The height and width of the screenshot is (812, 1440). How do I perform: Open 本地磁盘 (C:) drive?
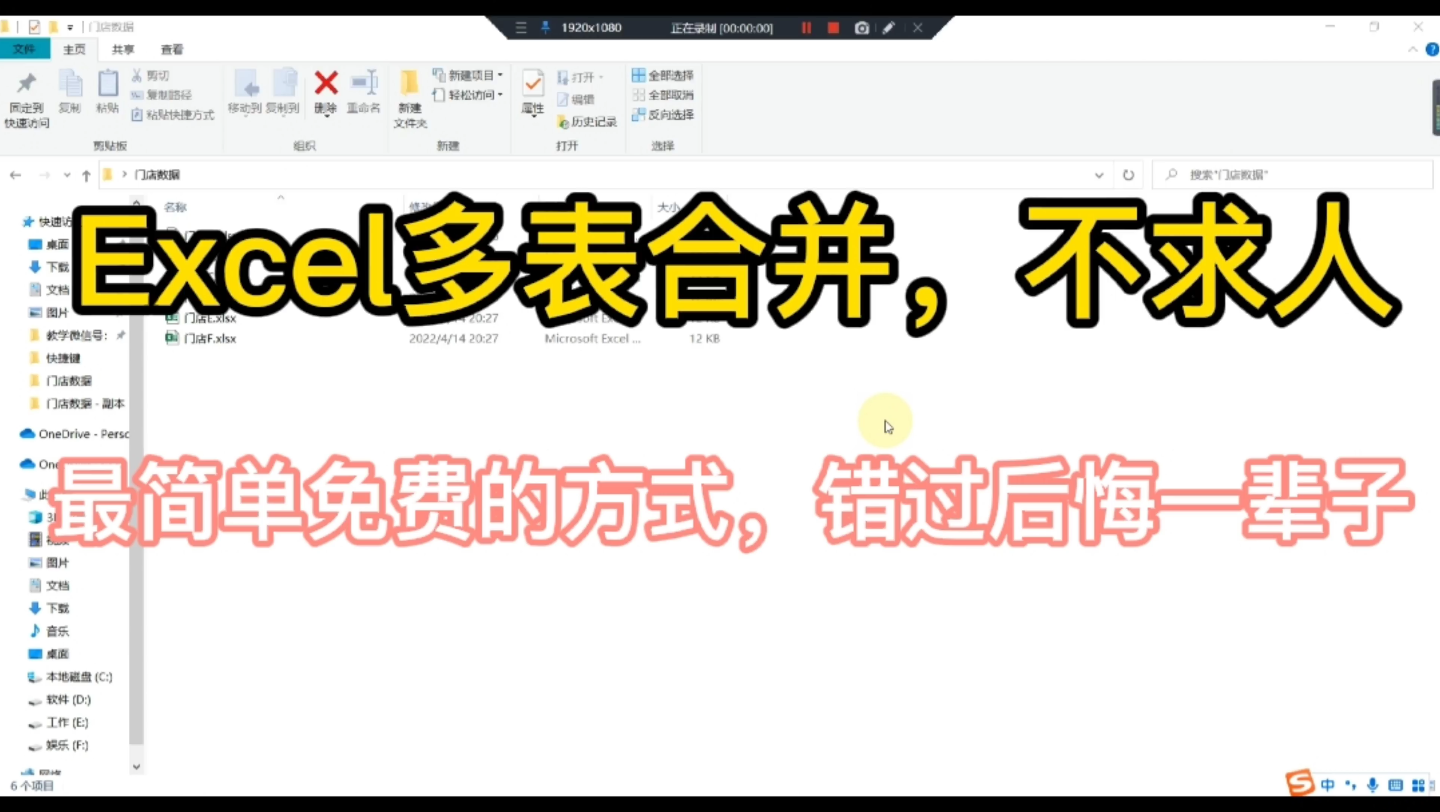70,677
